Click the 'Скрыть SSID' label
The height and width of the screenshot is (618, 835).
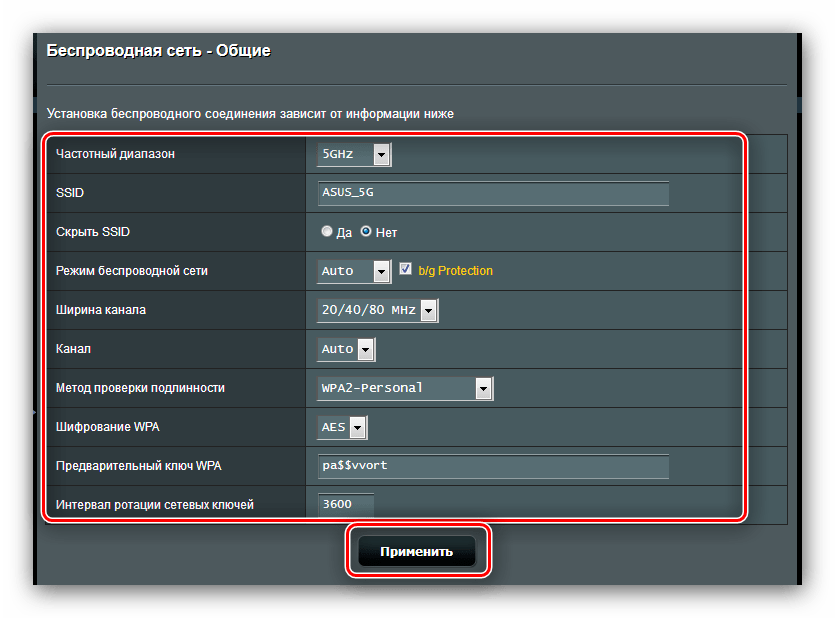pos(93,232)
